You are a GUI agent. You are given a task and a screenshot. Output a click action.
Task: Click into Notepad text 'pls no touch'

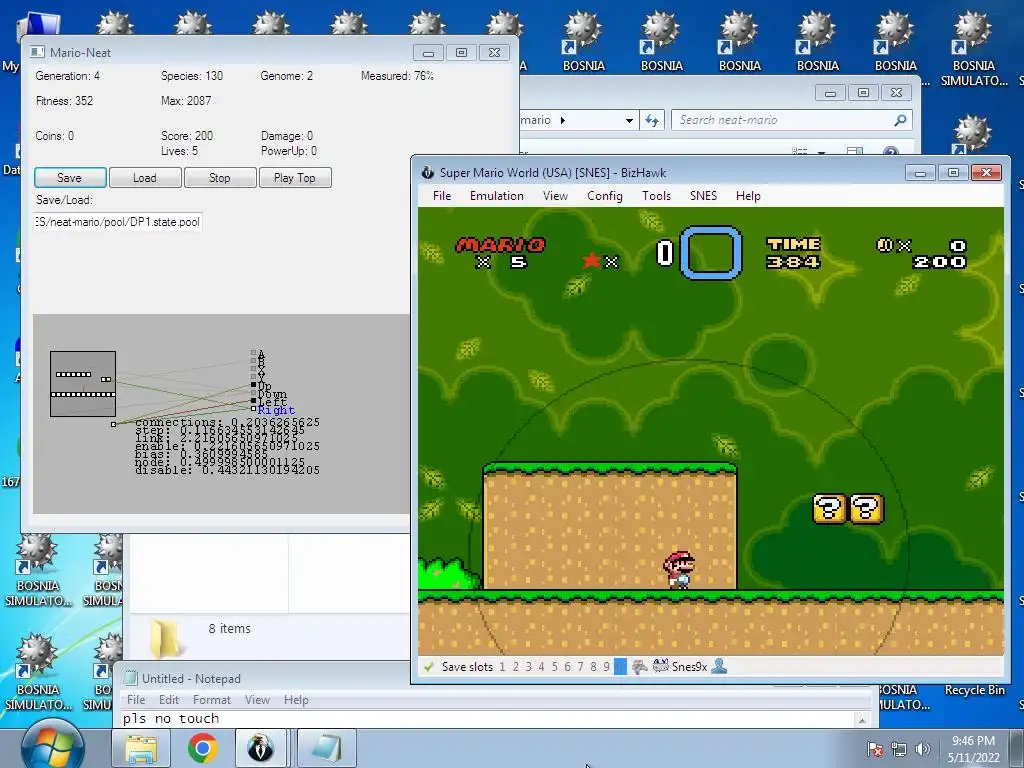point(170,718)
